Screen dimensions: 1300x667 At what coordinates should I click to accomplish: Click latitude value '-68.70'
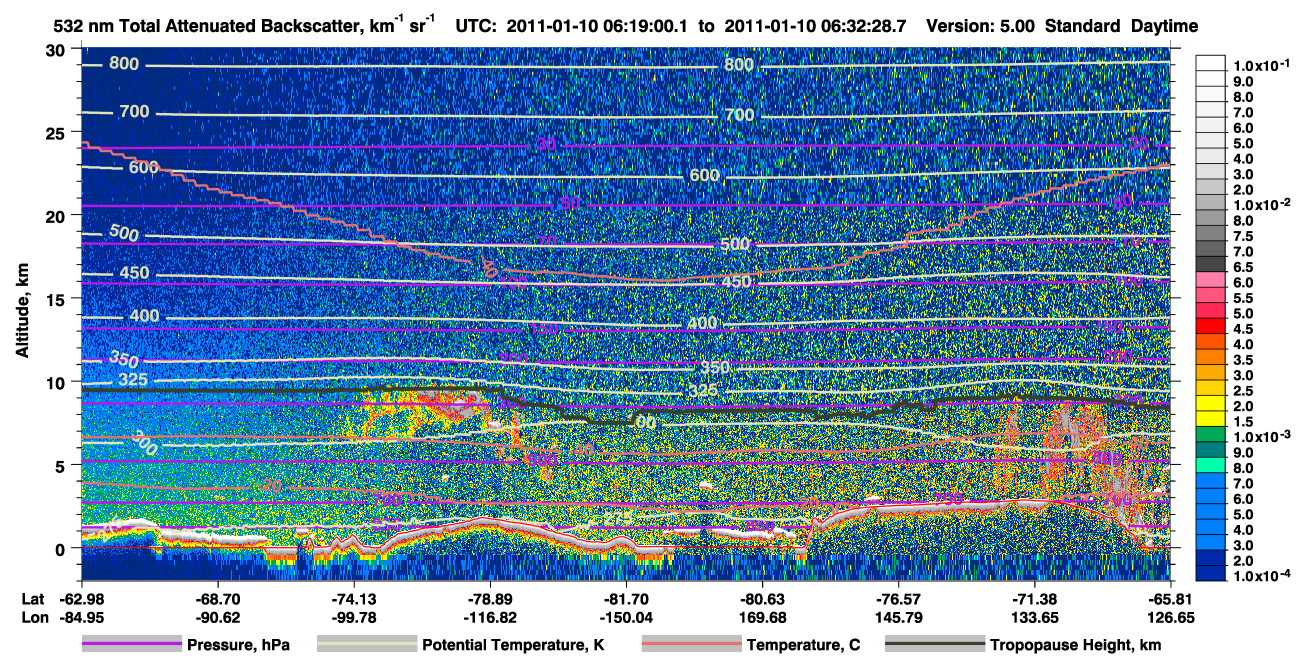pyautogui.click(x=218, y=599)
